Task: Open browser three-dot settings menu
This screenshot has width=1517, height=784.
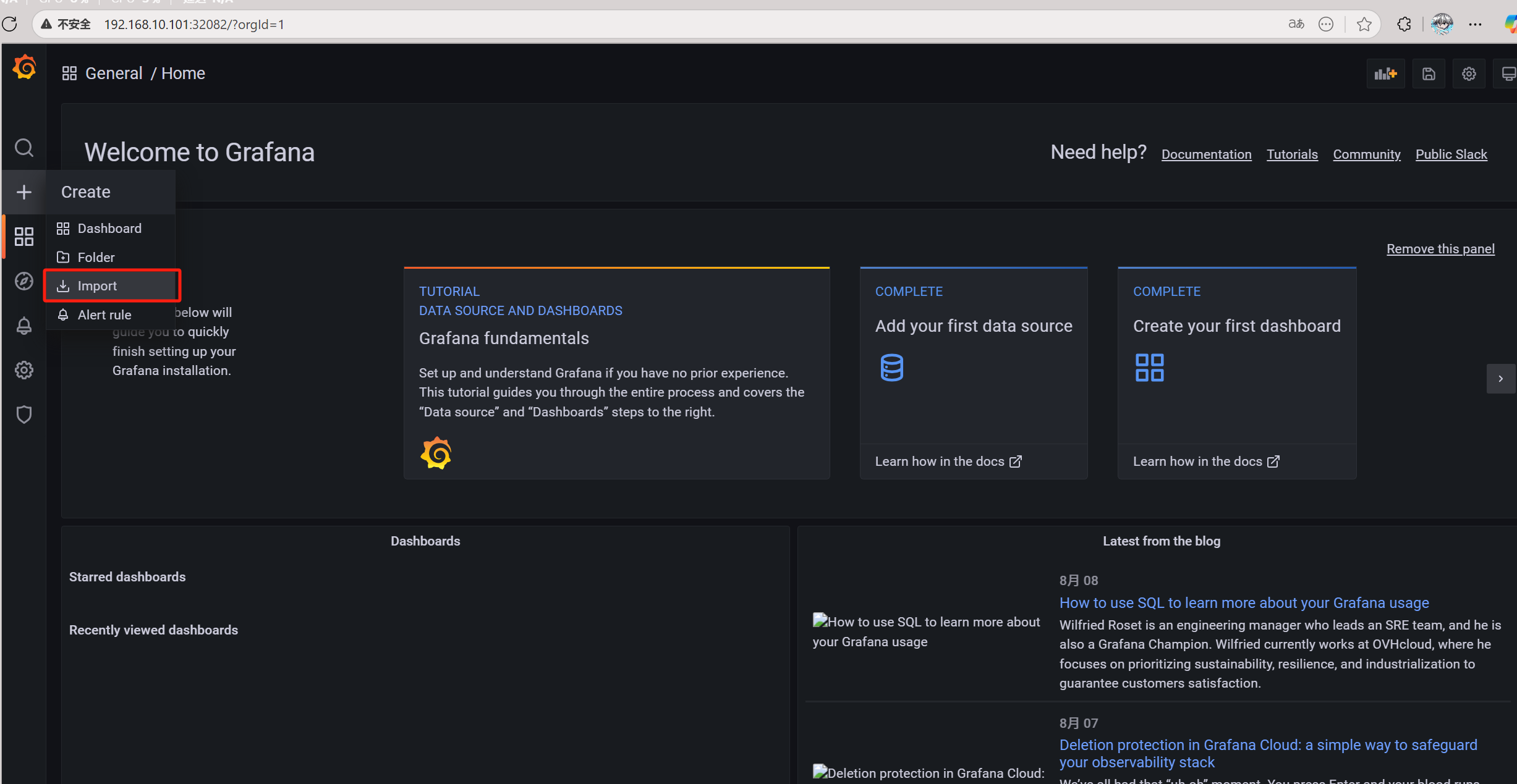Action: click(x=1475, y=24)
